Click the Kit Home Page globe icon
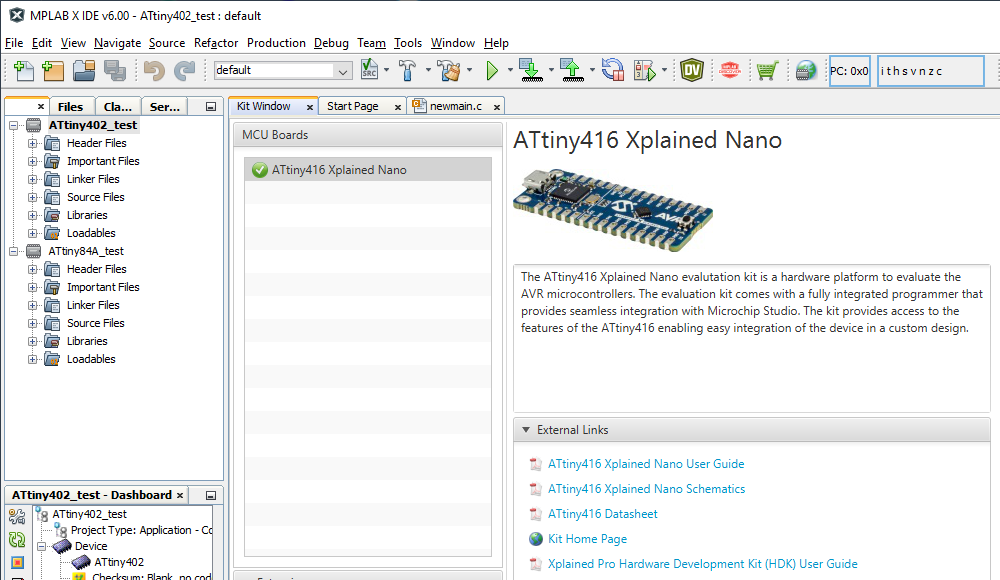1000x580 pixels. pyautogui.click(x=536, y=539)
